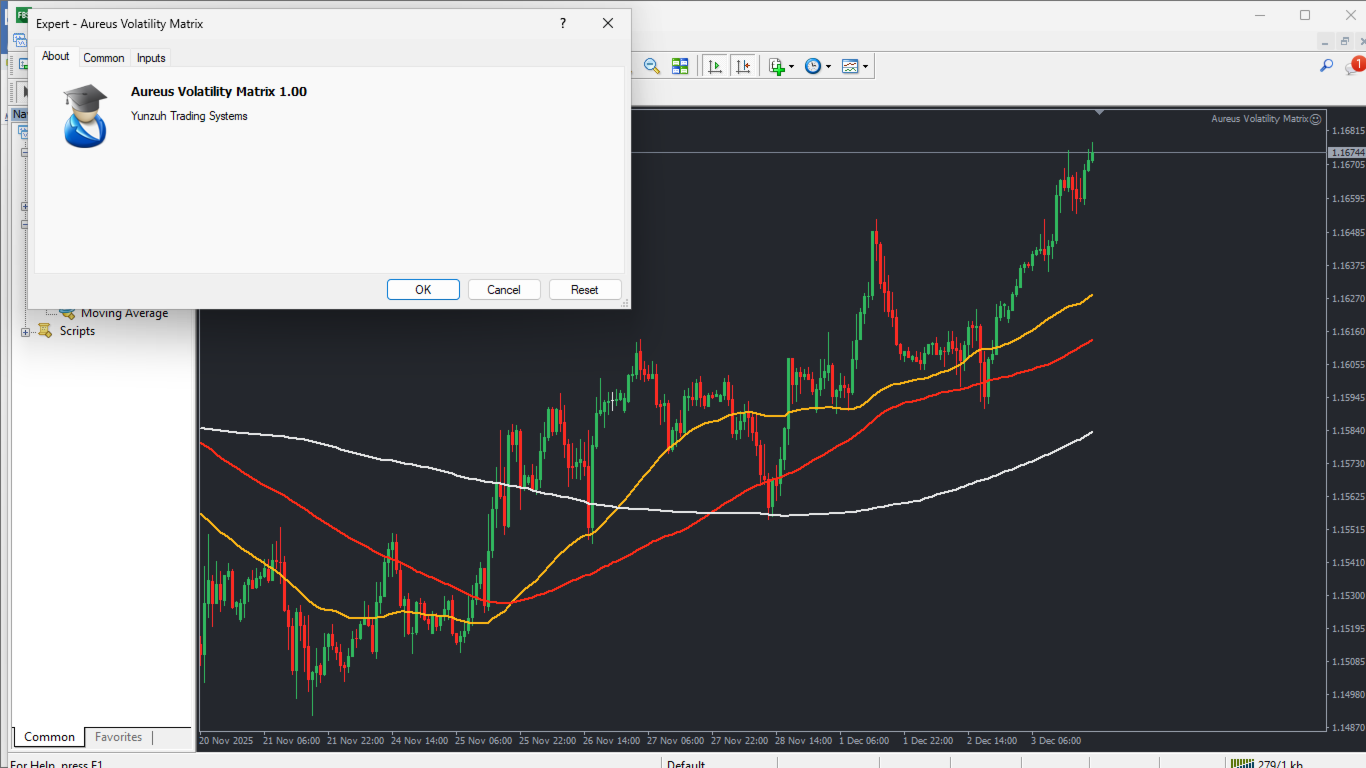The width and height of the screenshot is (1366, 768).
Task: Toggle chart shift icon
Action: (743, 66)
